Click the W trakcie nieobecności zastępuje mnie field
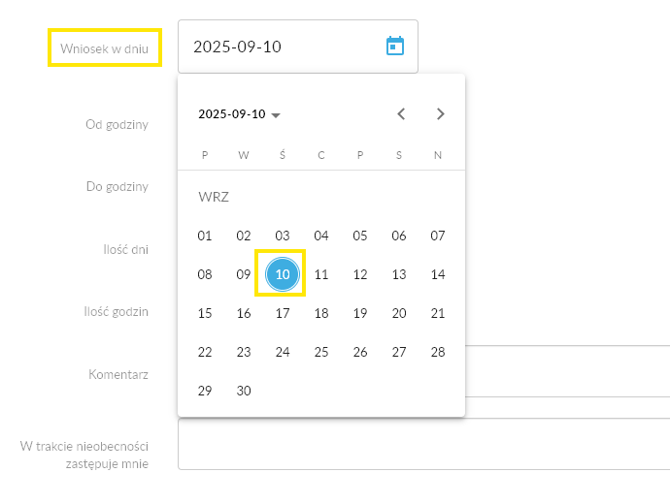 566,444
